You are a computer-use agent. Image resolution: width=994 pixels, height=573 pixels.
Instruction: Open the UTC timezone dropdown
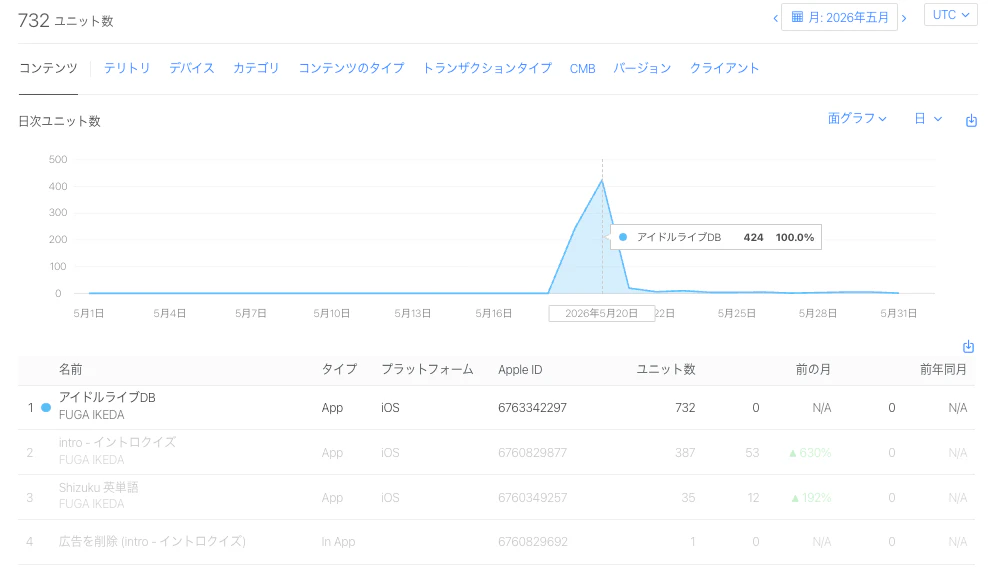(x=950, y=15)
